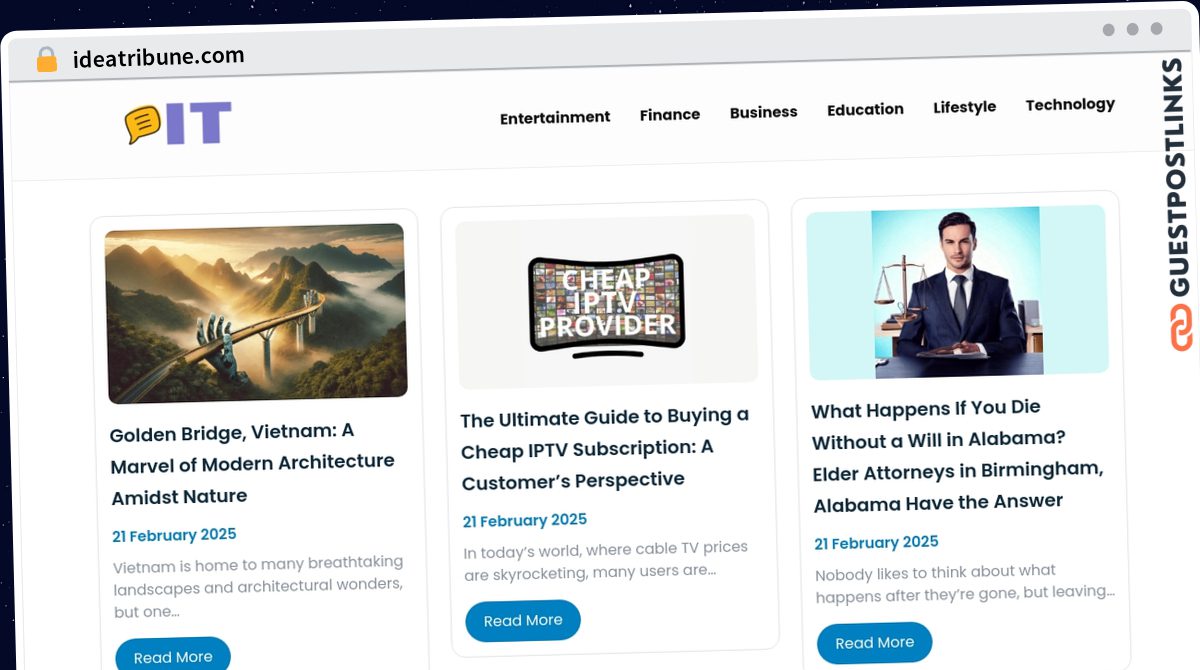
Task: Click Read More under Alabama will article
Action: pos(875,643)
